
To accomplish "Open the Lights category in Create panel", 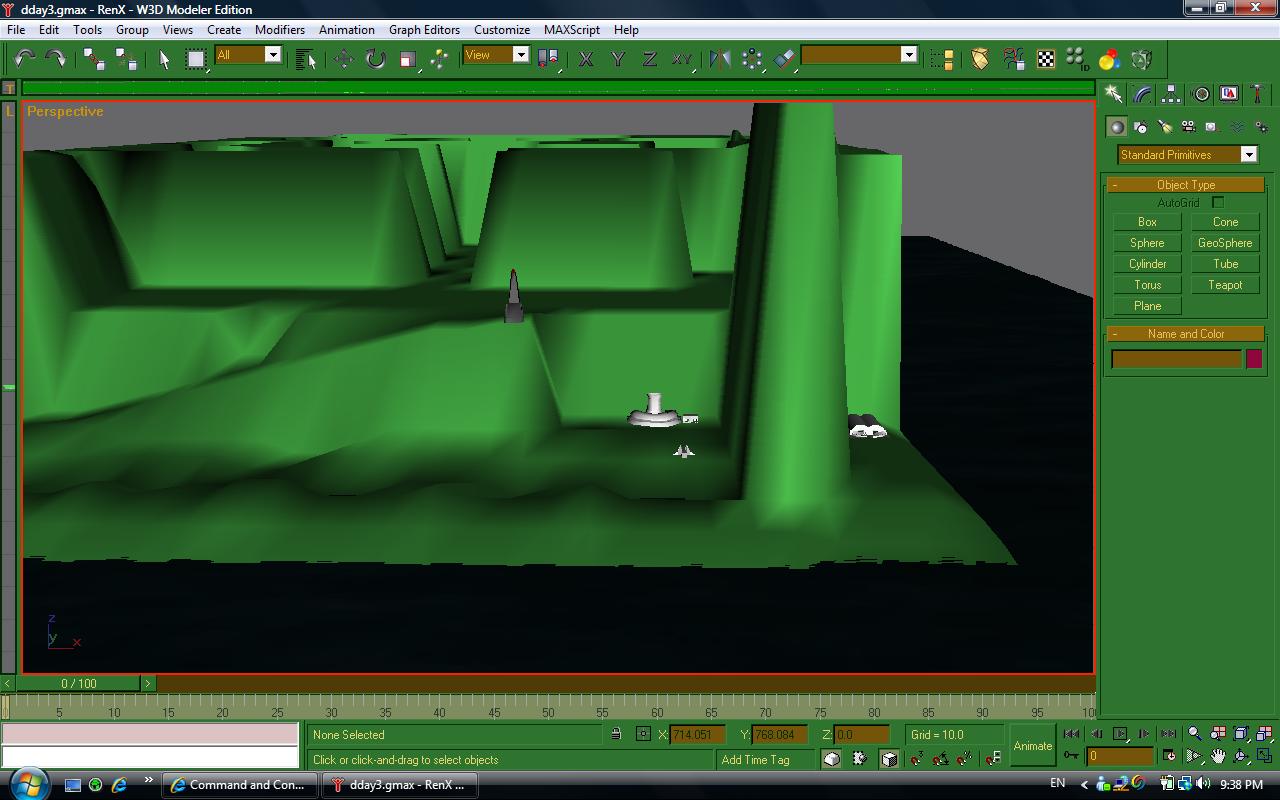I will (x=1164, y=127).
